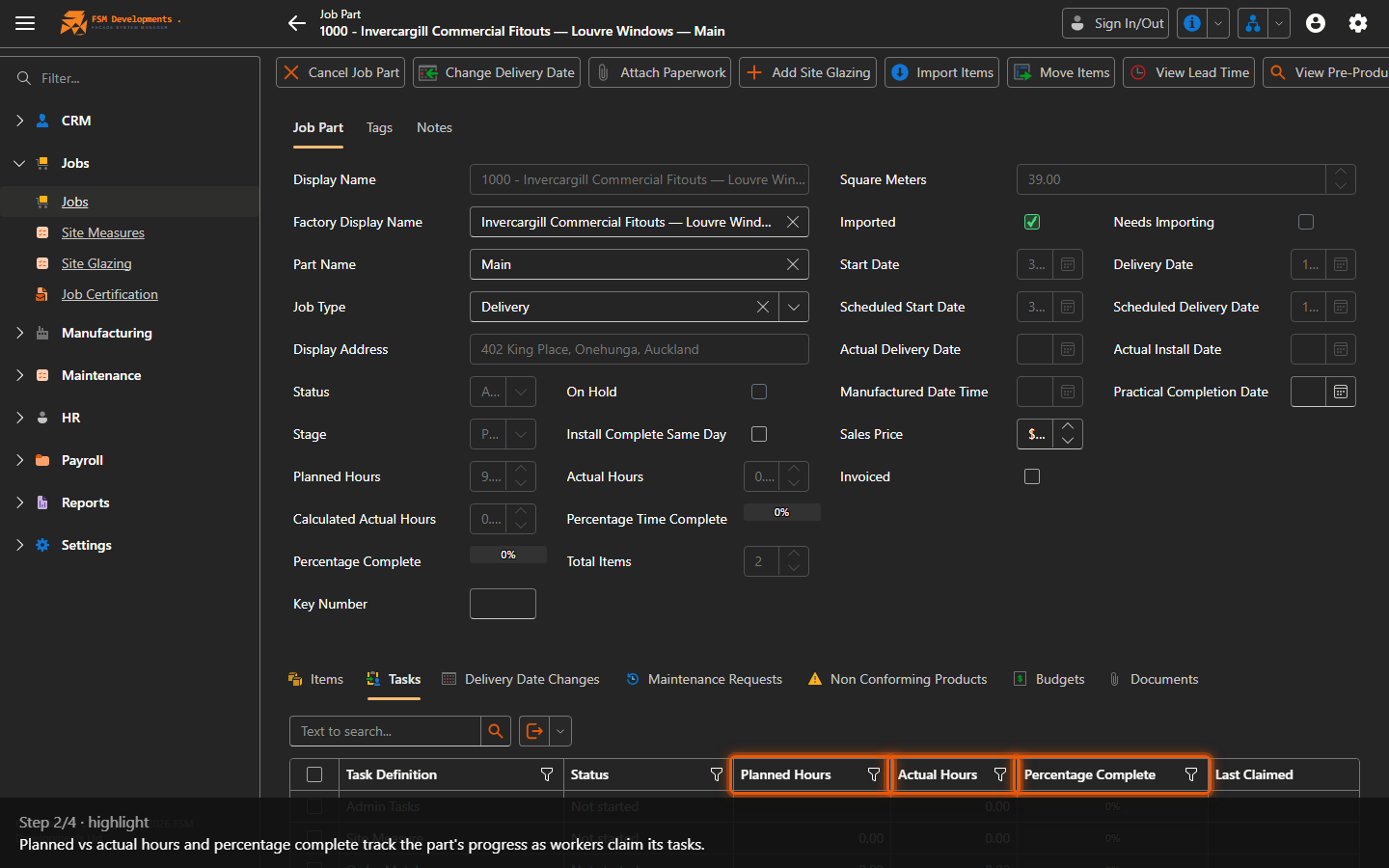Click the Key Number input field

pyautogui.click(x=503, y=604)
